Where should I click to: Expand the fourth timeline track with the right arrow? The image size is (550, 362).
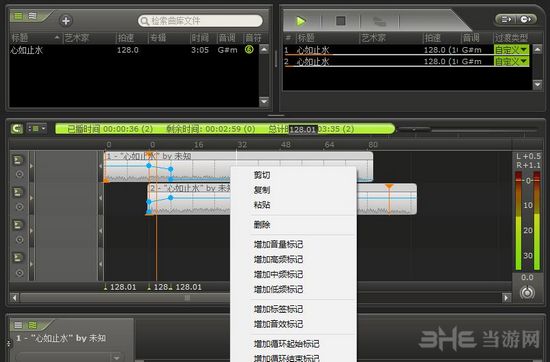[31, 264]
